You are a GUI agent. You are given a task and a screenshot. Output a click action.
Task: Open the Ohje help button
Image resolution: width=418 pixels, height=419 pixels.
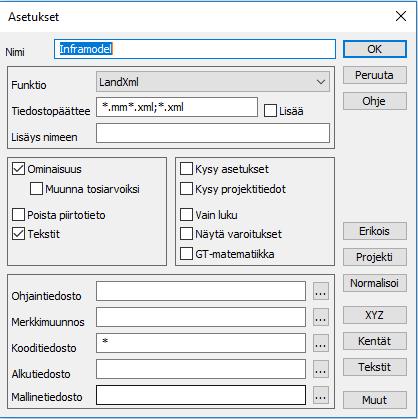(x=375, y=101)
